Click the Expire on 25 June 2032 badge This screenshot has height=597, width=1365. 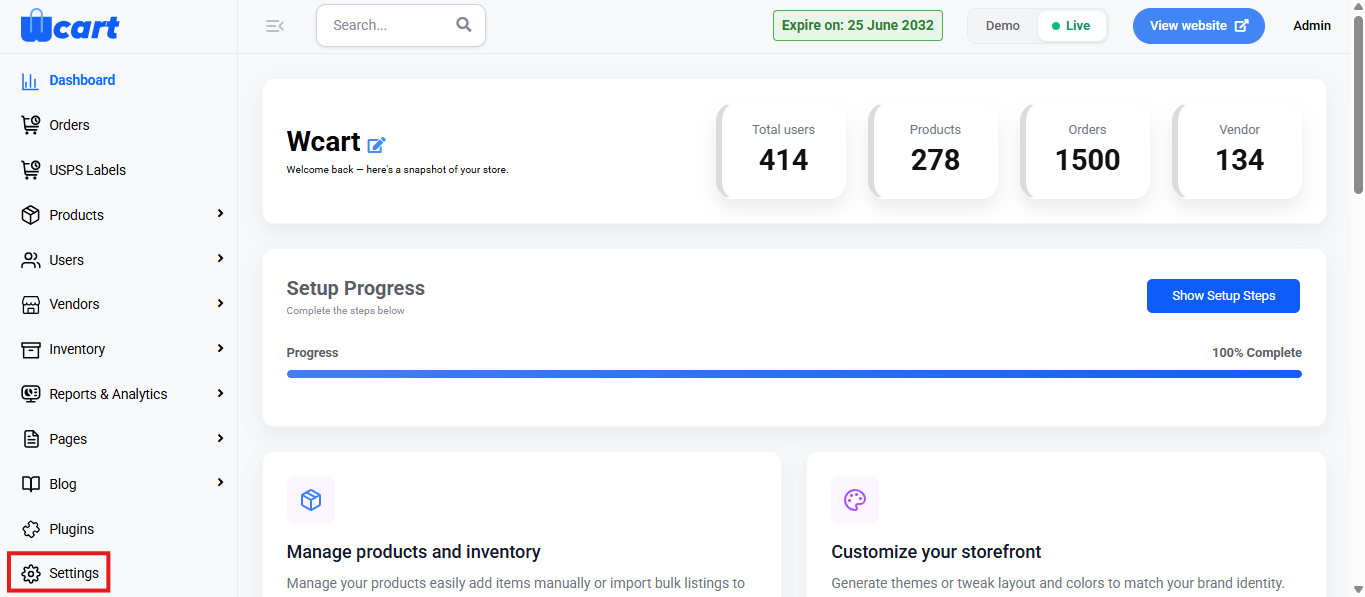click(858, 26)
